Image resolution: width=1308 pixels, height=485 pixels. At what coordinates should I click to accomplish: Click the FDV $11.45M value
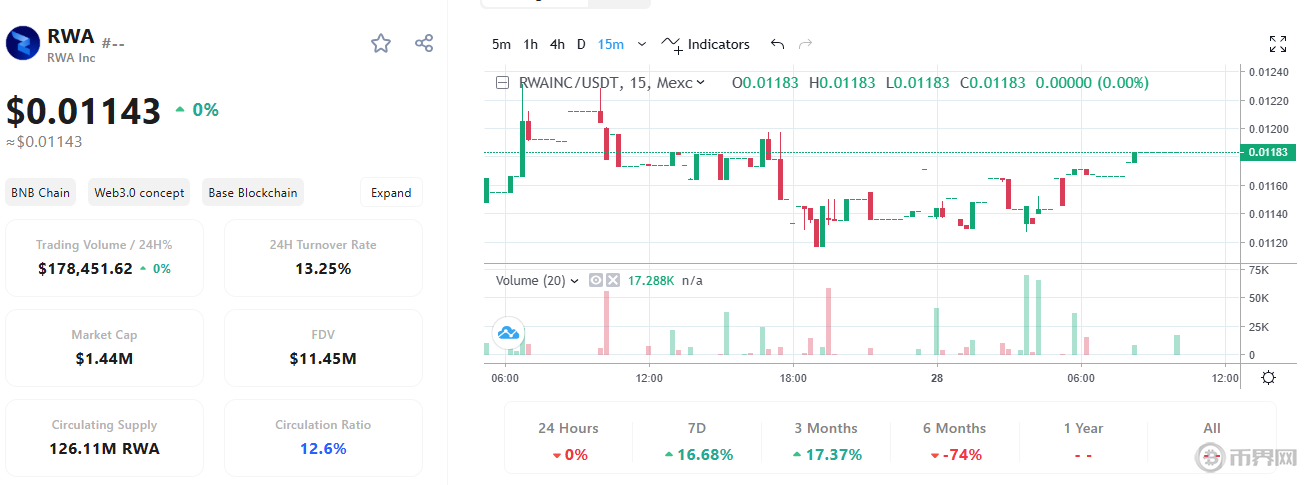(x=323, y=358)
